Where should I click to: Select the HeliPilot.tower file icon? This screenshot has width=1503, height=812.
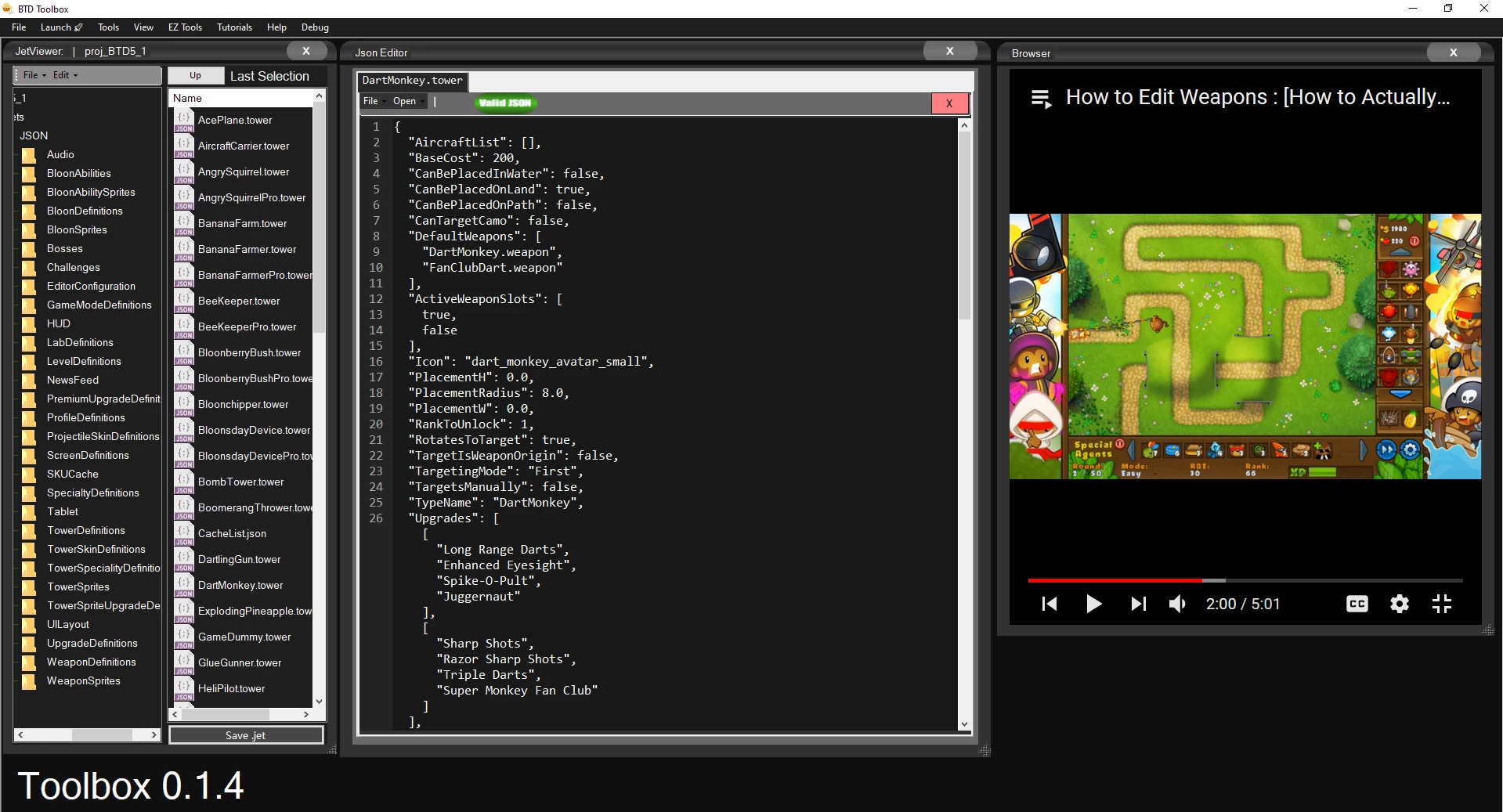tap(184, 688)
